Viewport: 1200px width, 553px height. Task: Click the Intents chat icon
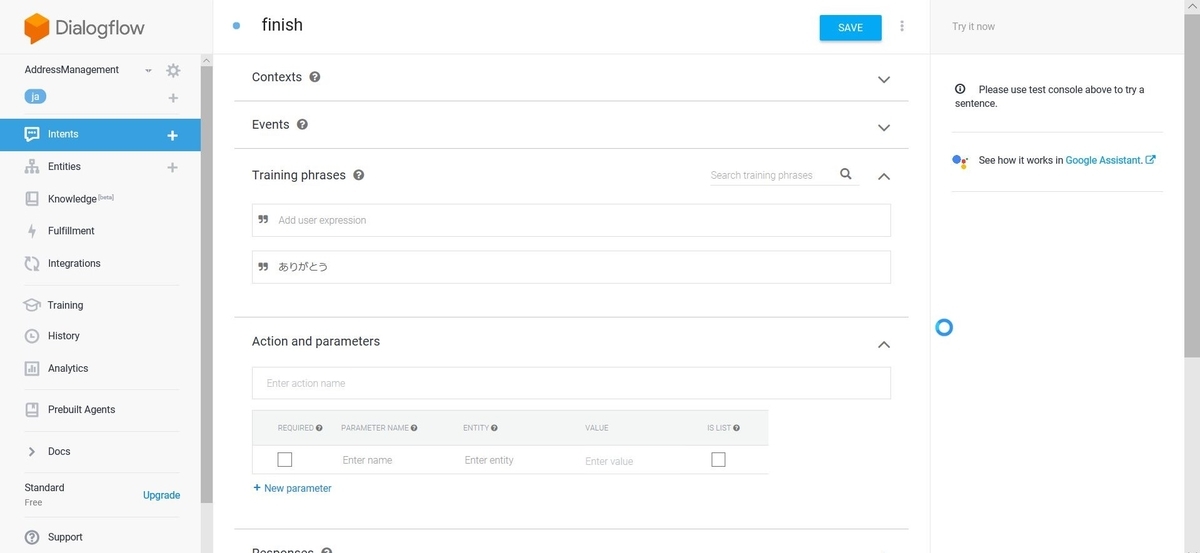(x=31, y=134)
